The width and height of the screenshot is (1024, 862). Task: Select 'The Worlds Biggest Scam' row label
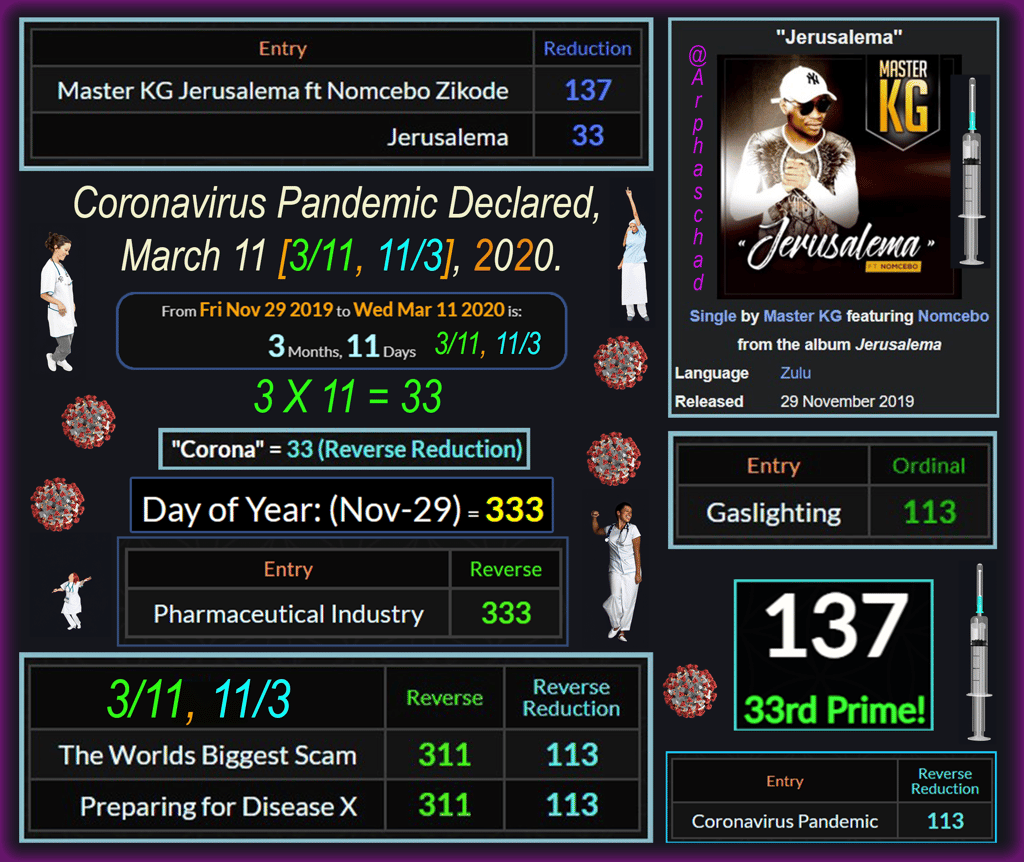coord(208,755)
